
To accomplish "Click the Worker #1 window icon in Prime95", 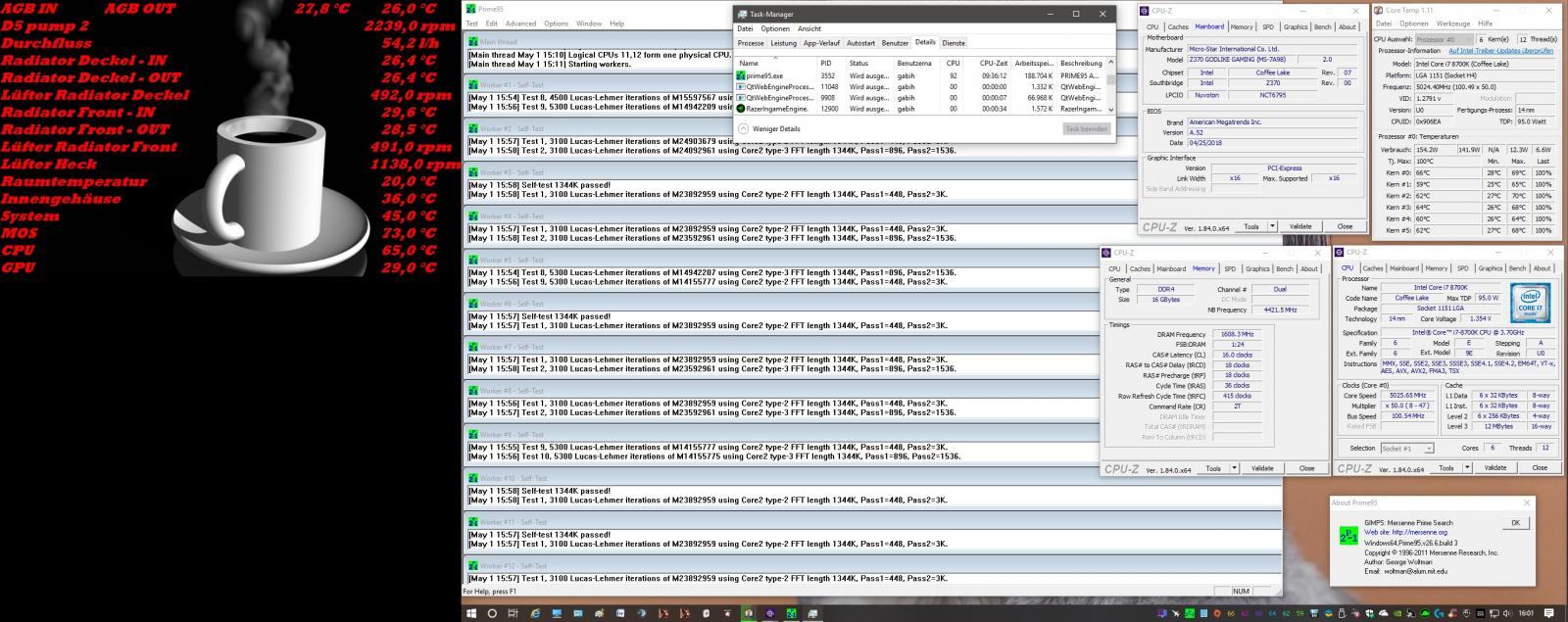I will (472, 85).
